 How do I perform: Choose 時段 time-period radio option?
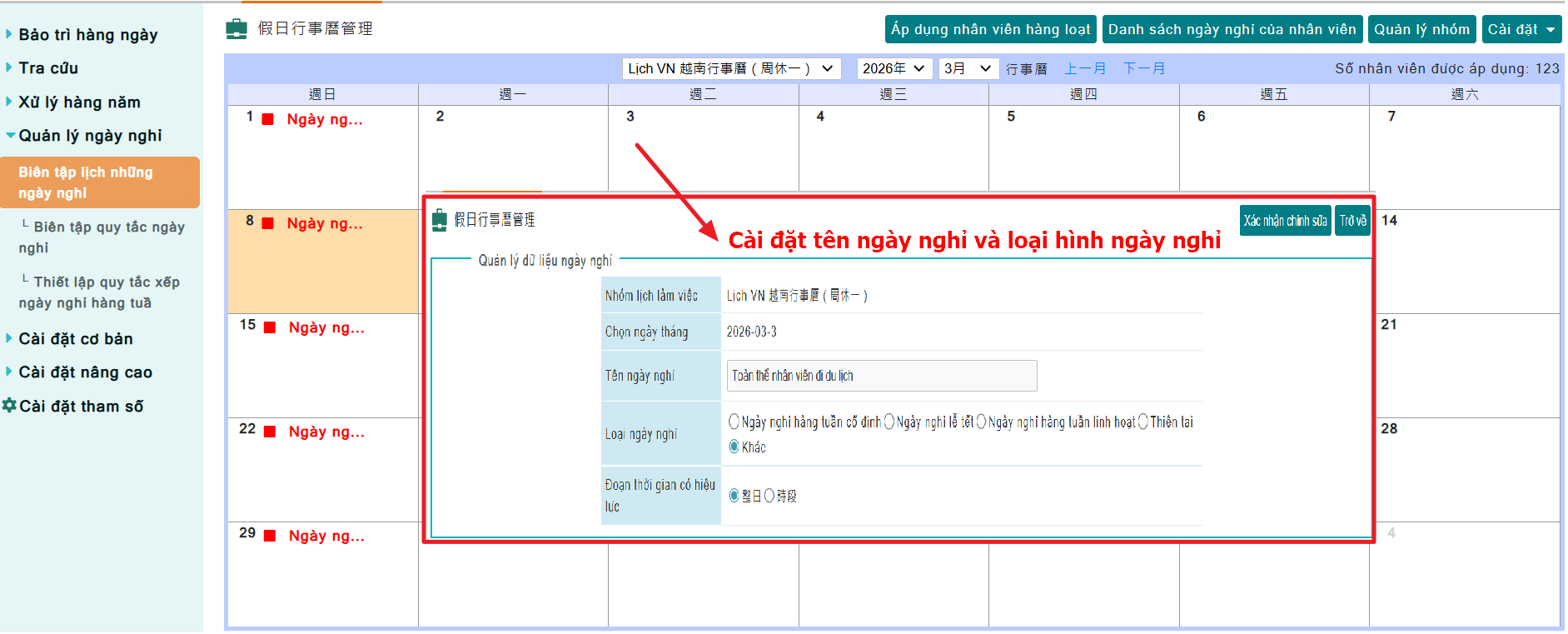pos(769,496)
